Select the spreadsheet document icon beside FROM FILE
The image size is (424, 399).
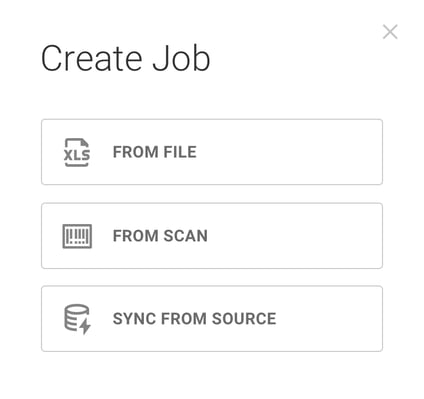click(77, 152)
